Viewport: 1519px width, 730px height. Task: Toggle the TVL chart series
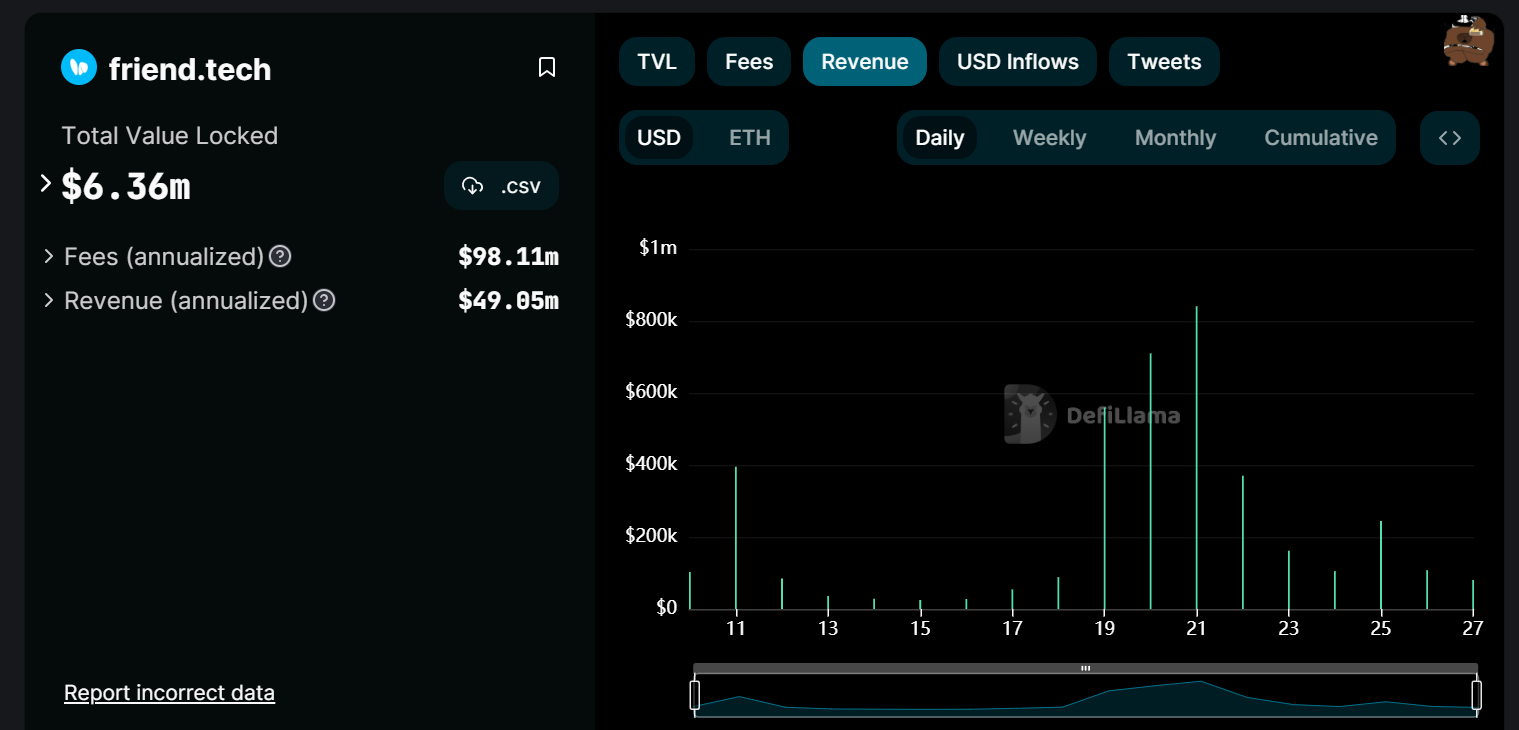(x=657, y=62)
